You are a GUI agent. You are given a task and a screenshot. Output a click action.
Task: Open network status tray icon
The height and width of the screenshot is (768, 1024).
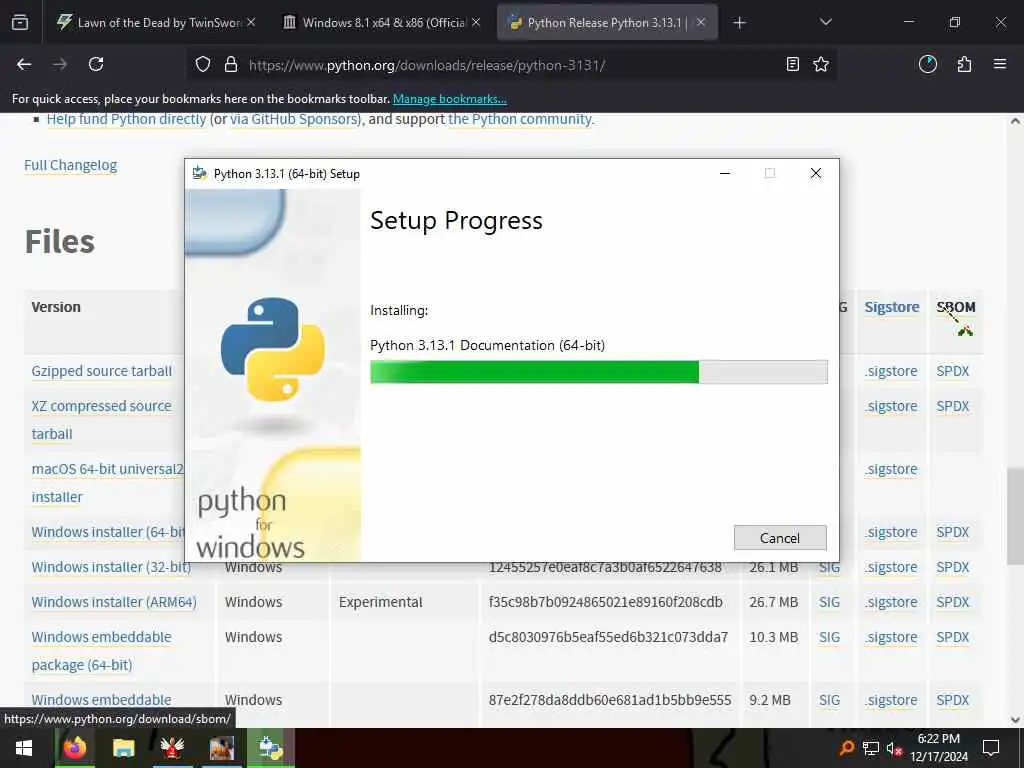point(871,748)
